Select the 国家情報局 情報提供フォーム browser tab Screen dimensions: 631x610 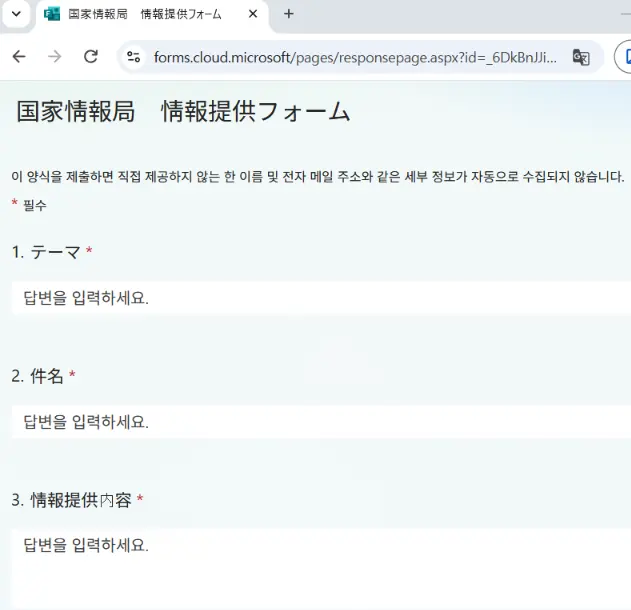152,15
